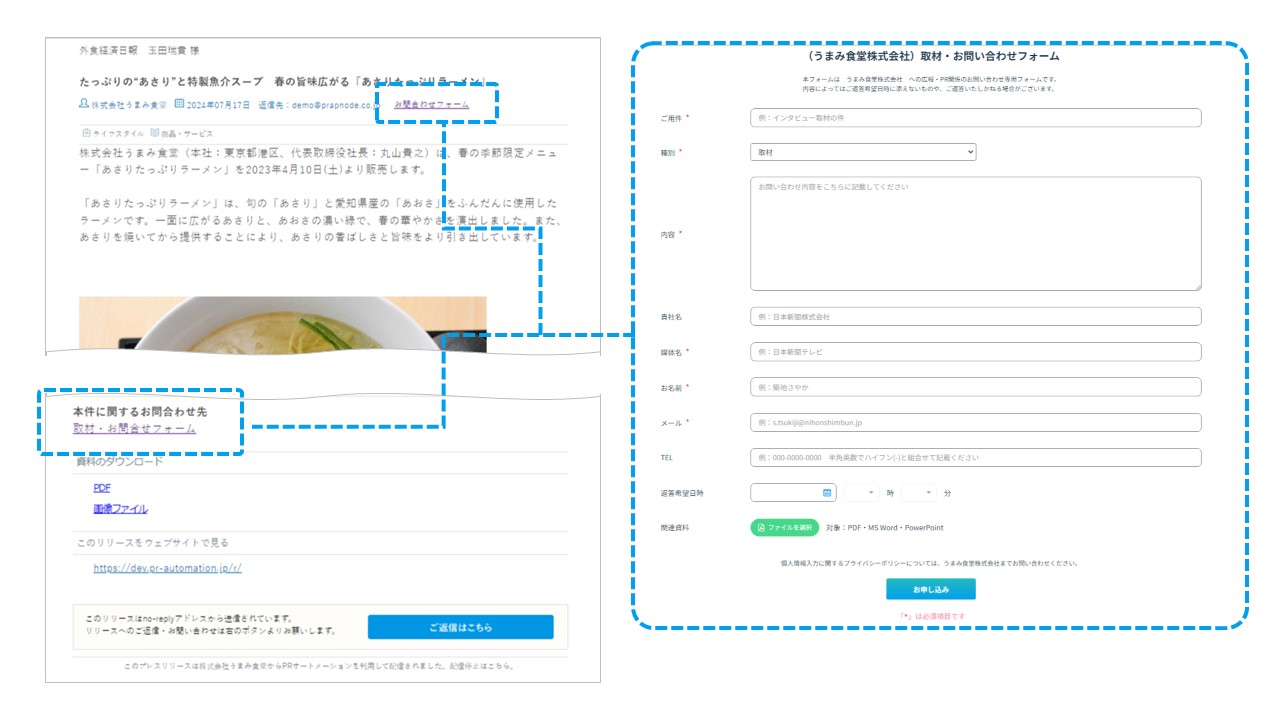This screenshot has width=1280, height=720.
Task: Open the お問合わせフォーム link in the header
Action: click(431, 104)
